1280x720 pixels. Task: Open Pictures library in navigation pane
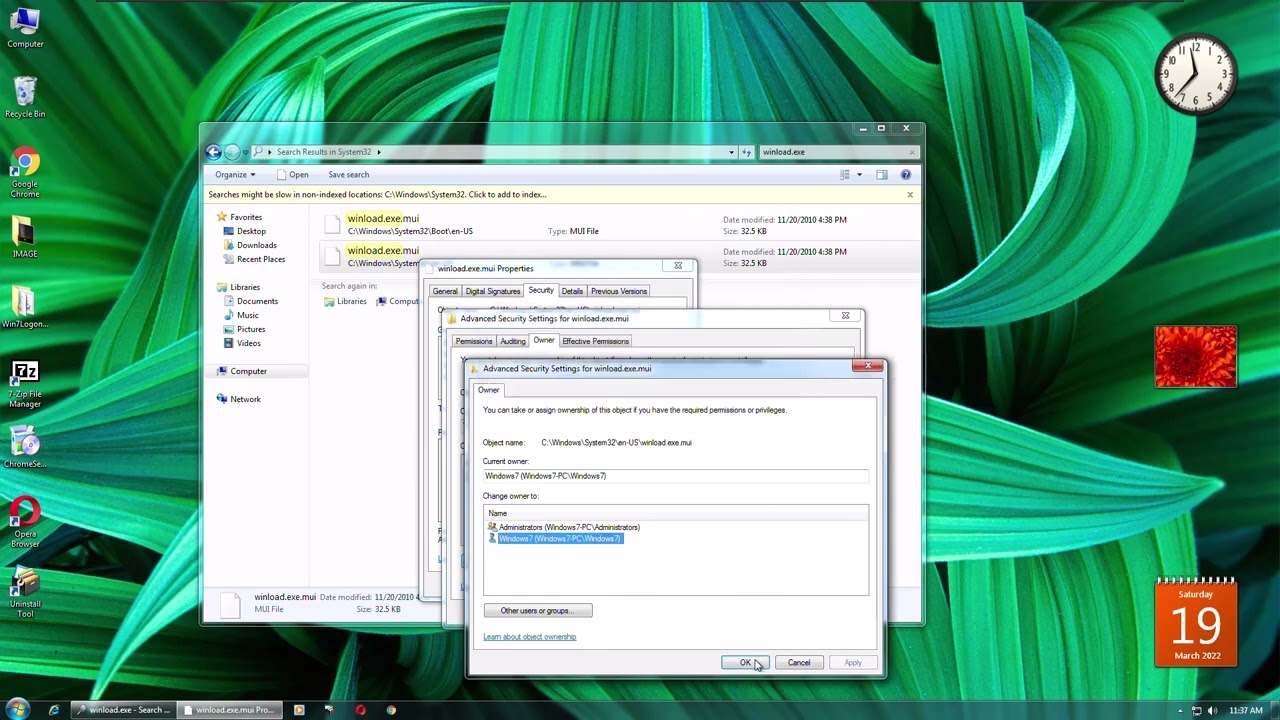pos(251,329)
